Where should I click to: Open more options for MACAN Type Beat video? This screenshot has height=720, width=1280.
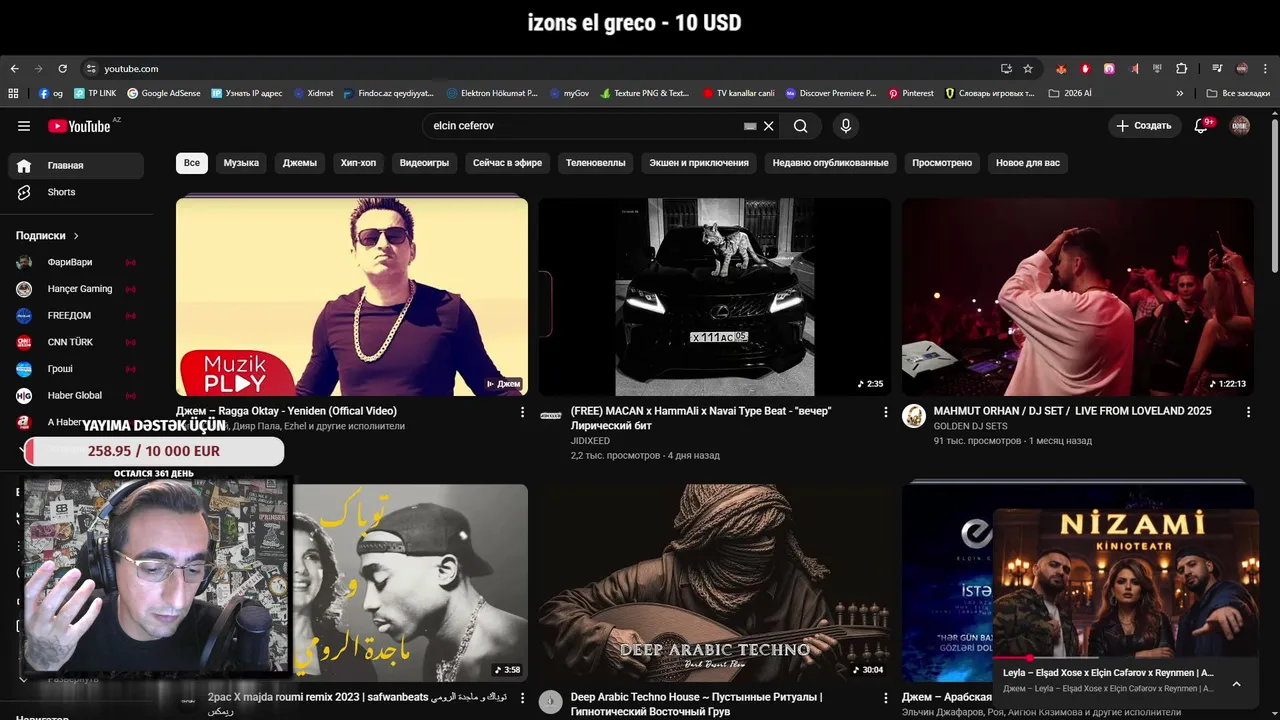pos(885,412)
